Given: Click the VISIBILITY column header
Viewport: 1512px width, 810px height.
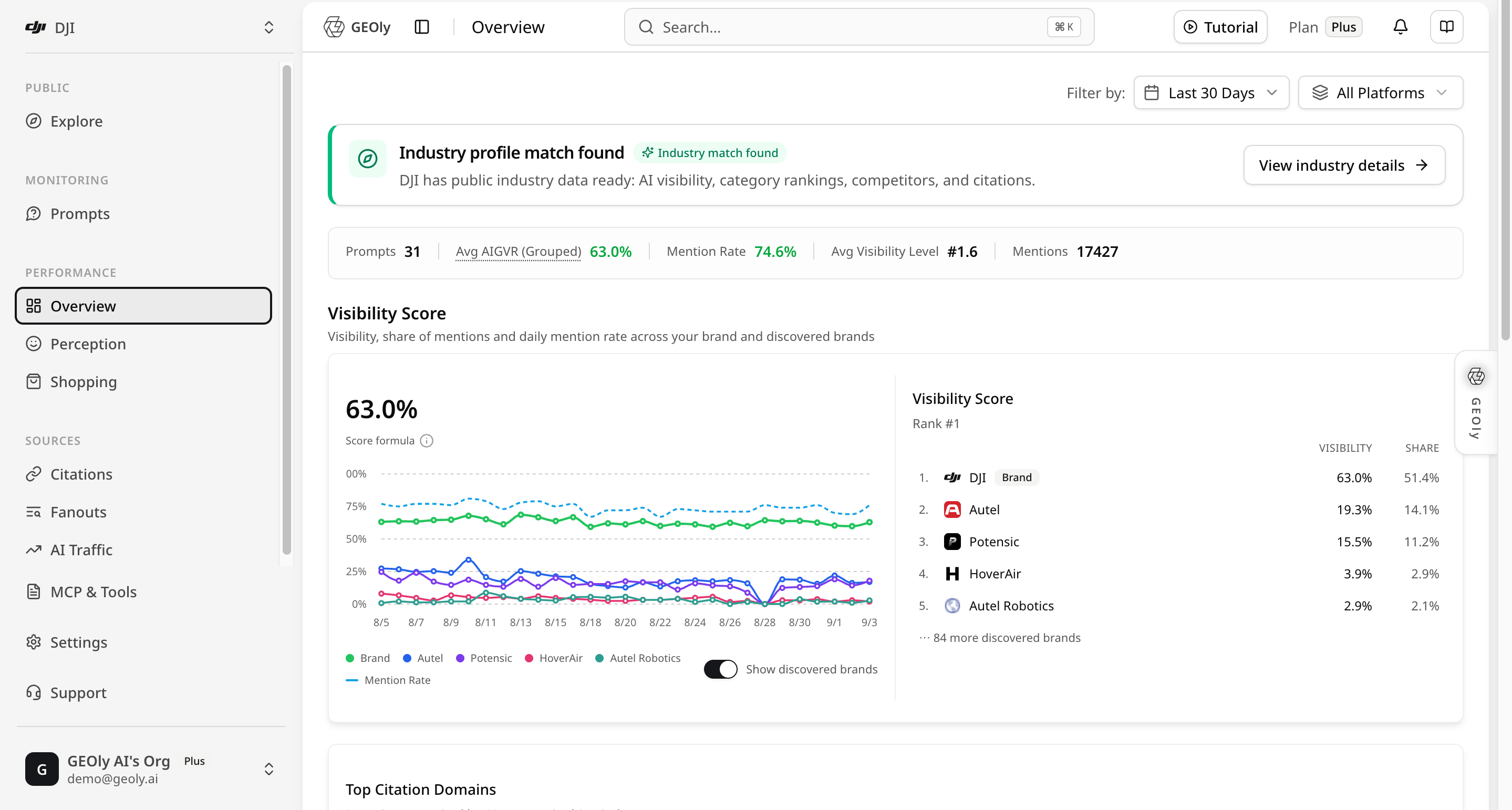Looking at the screenshot, I should [x=1345, y=448].
